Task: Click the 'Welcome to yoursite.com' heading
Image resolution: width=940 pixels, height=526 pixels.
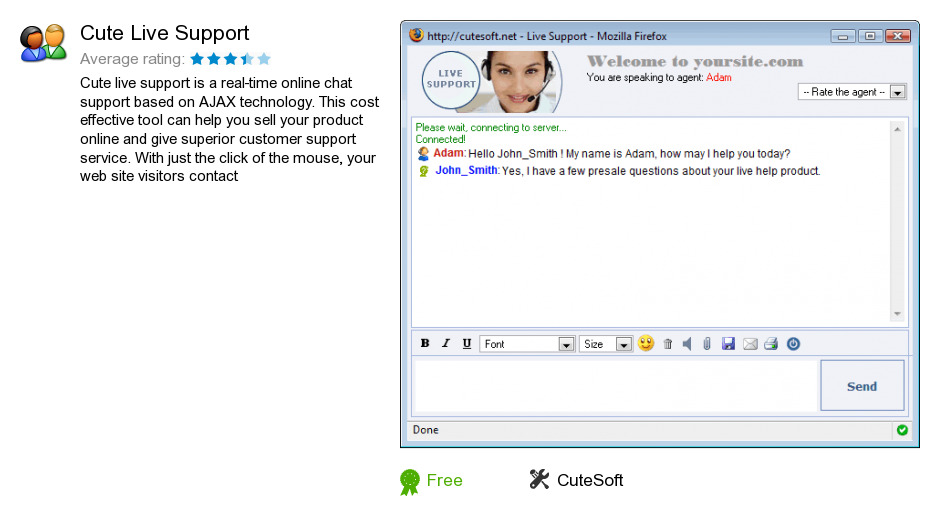Action: [695, 61]
